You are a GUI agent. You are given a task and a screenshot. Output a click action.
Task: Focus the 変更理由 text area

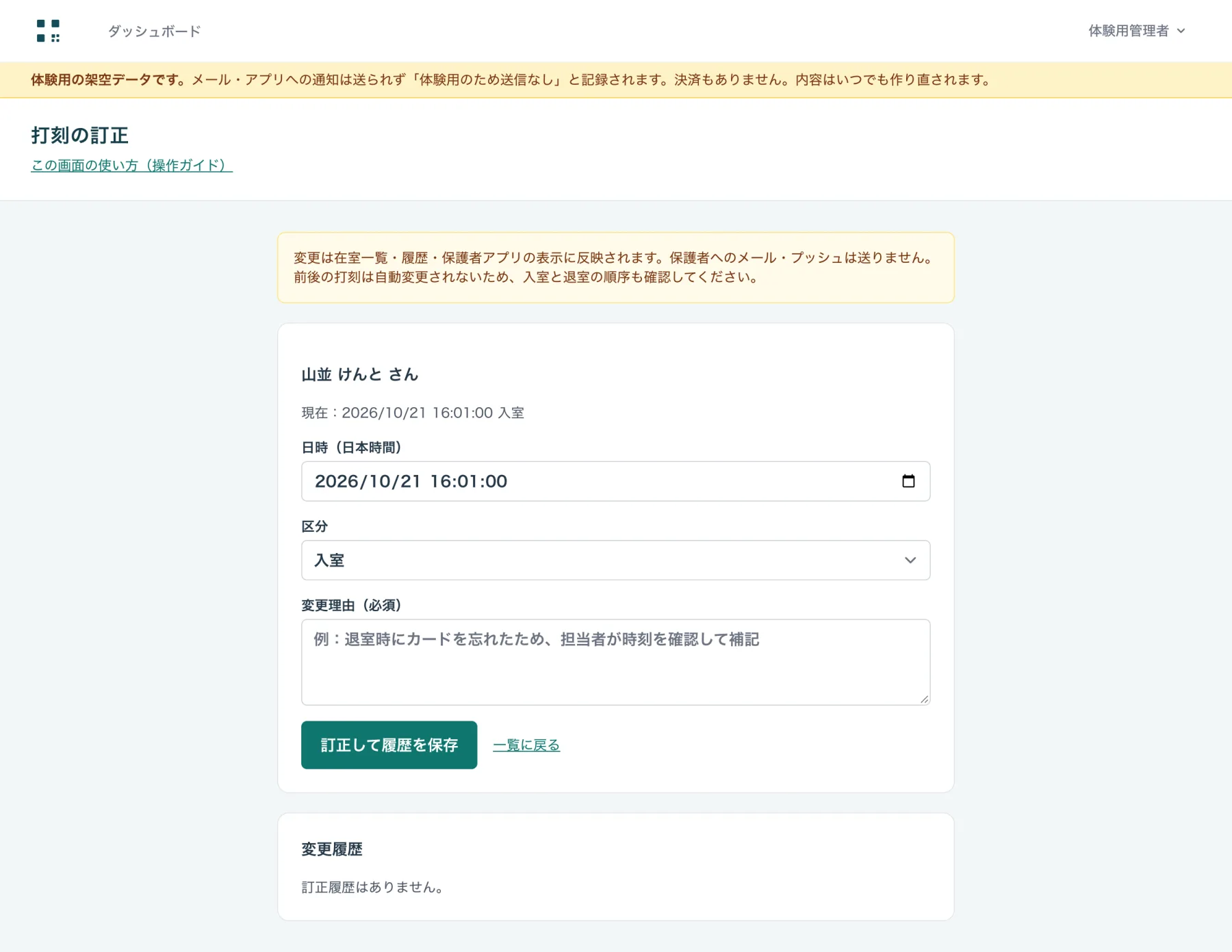tap(615, 662)
